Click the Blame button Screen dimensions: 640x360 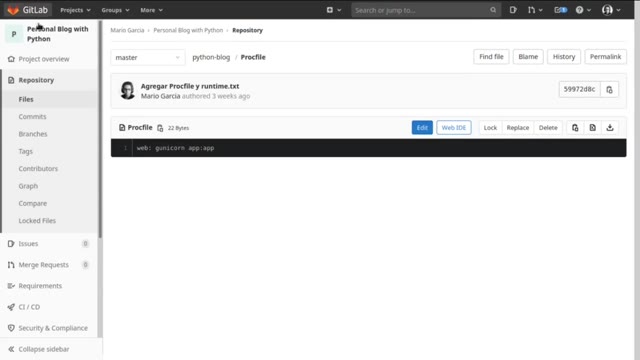click(x=528, y=57)
